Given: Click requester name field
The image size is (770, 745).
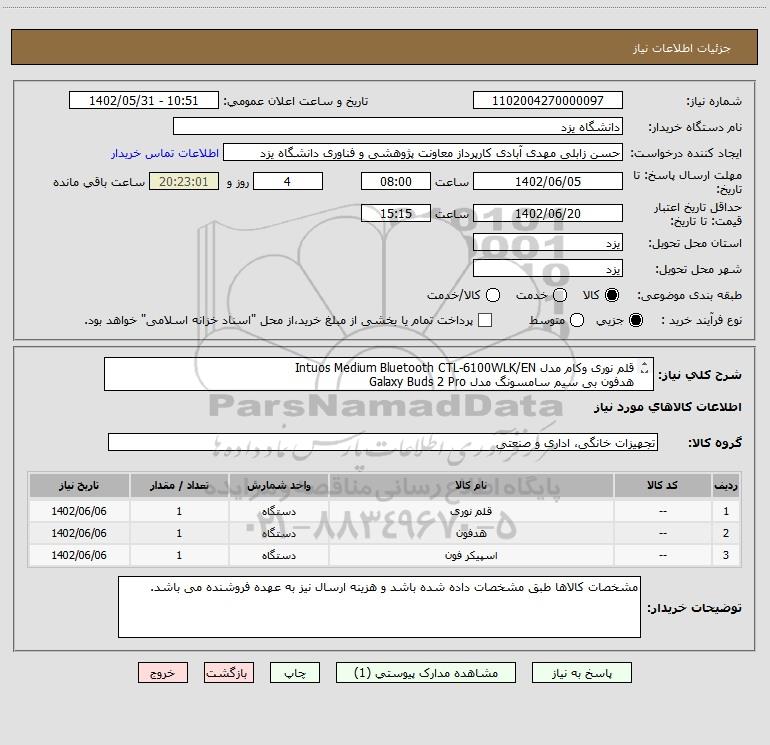Looking at the screenshot, I should [423, 153].
